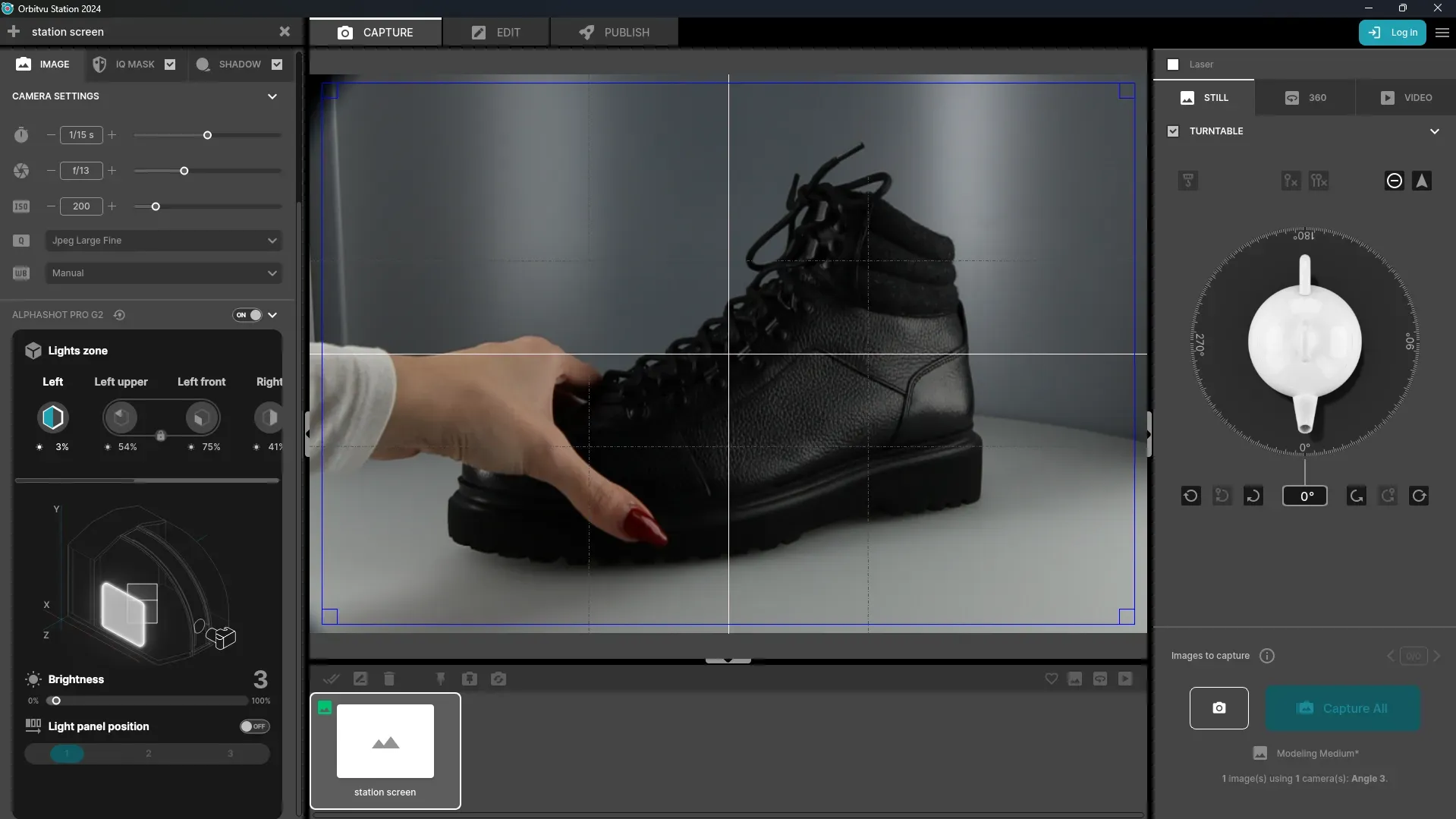Switch to the 360 capture tab

point(1307,98)
